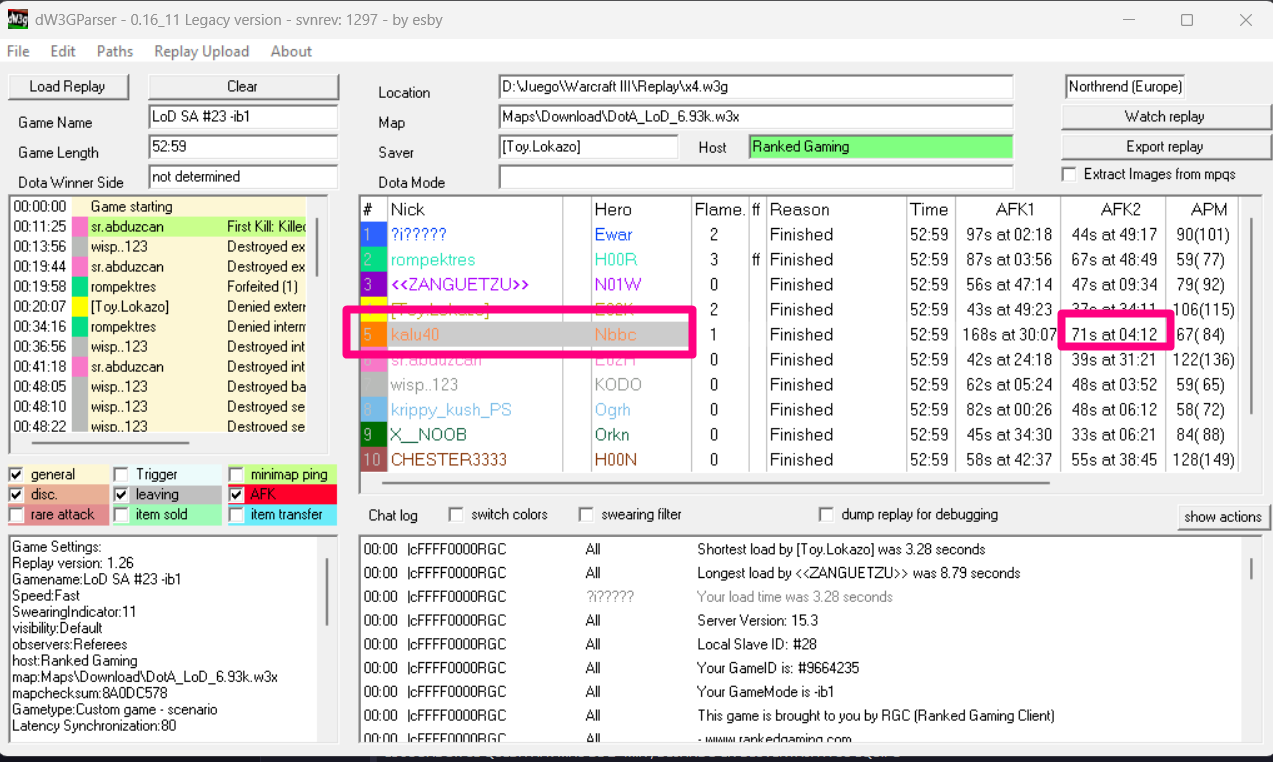The height and width of the screenshot is (762, 1273).
Task: Open the About menu
Action: click(x=291, y=51)
